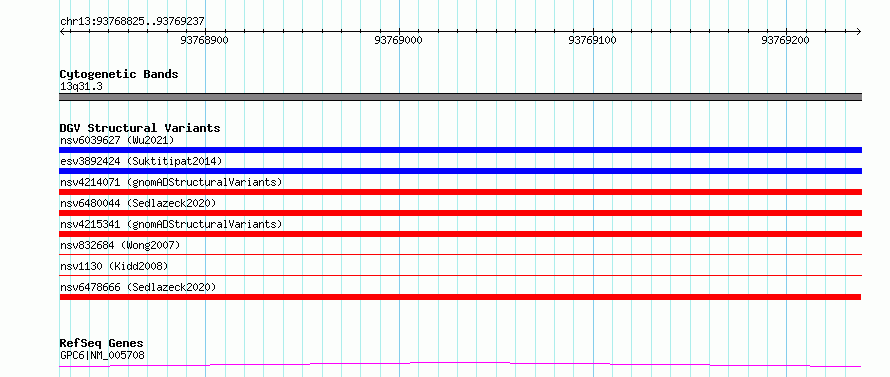The image size is (890, 377).
Task: Select the red bar for nsv6480044
Action: coord(460,213)
